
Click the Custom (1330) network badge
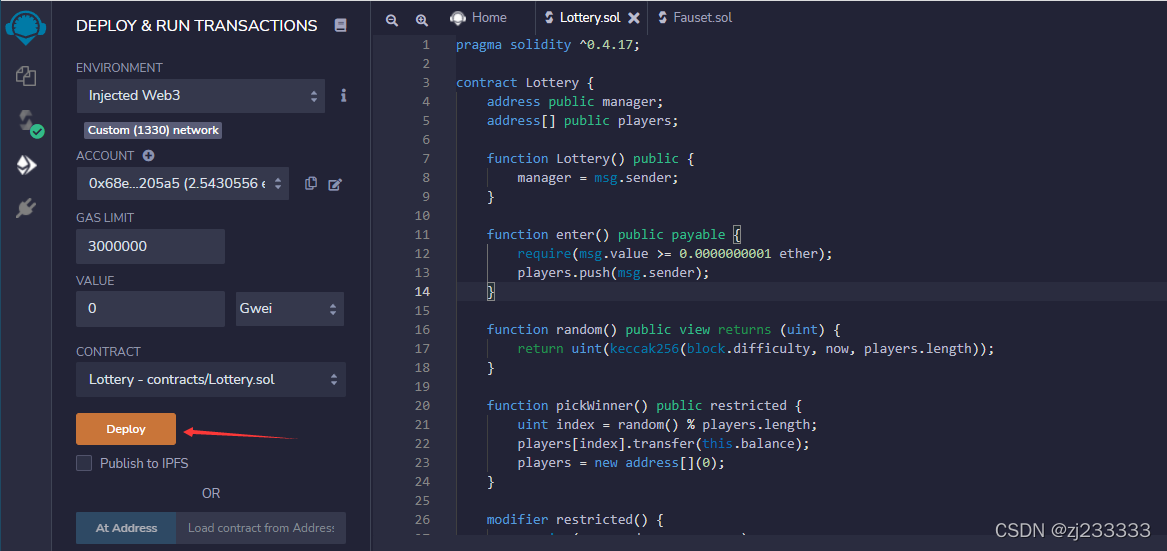(x=153, y=130)
